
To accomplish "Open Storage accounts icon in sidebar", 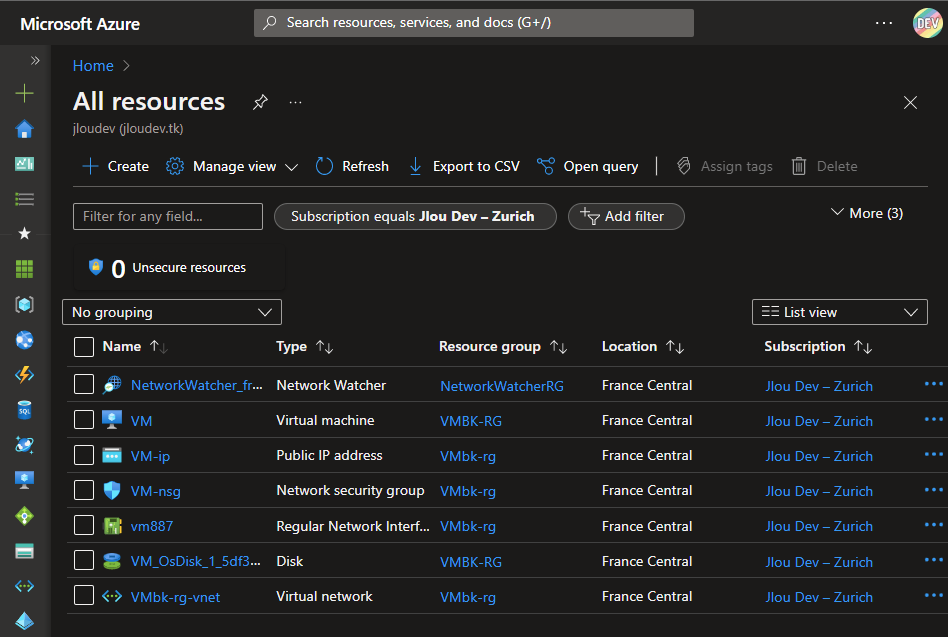I will pos(24,551).
